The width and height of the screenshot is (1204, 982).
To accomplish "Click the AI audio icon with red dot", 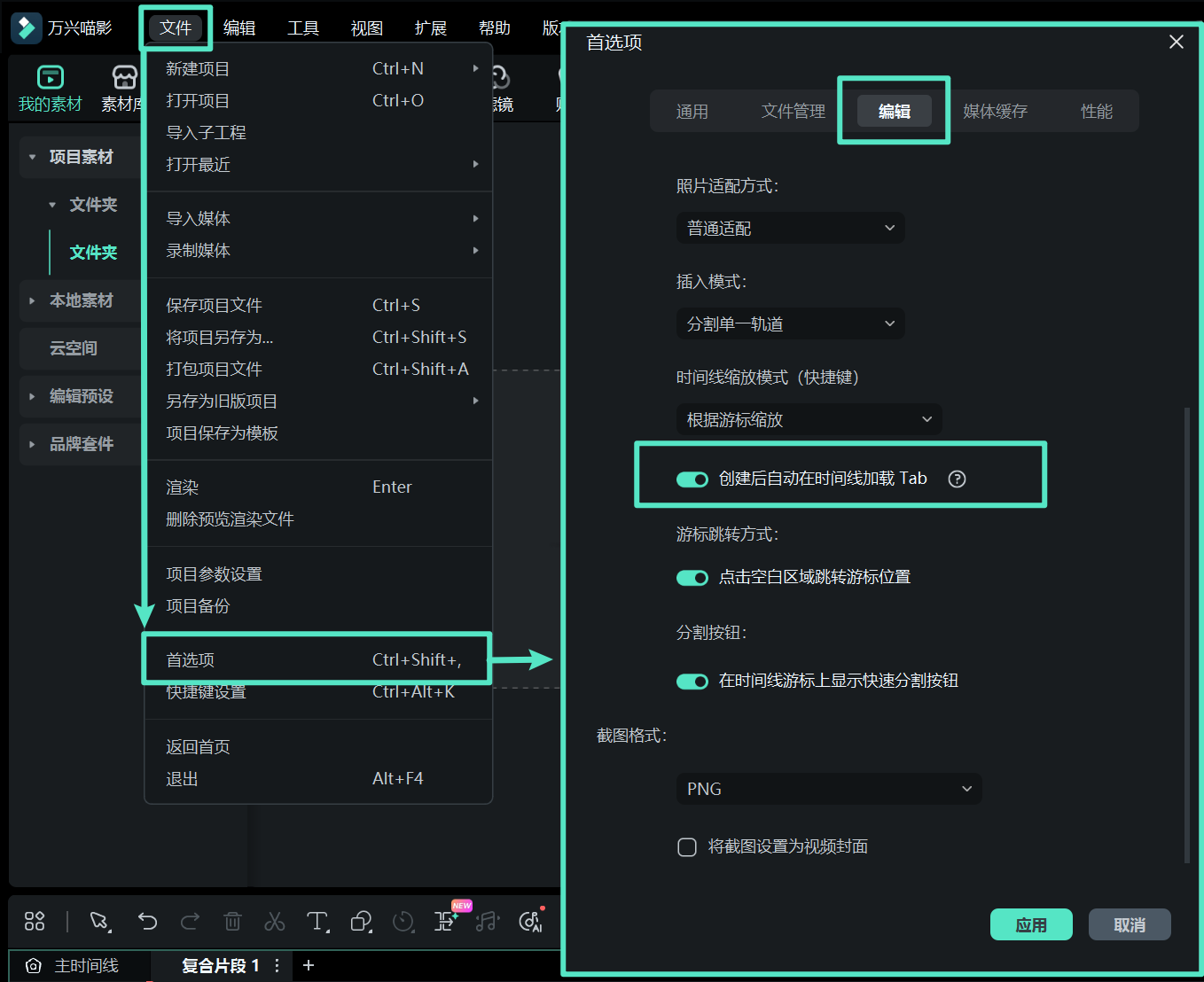I will (529, 922).
